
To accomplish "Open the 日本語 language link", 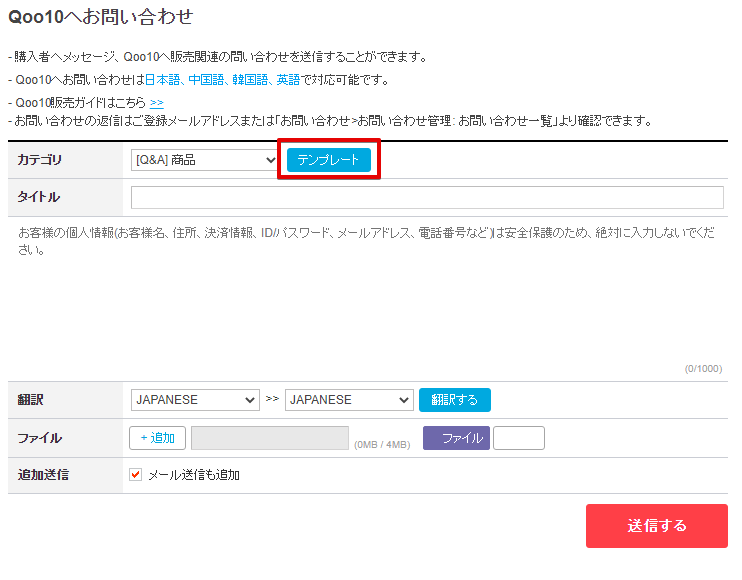I will click(161, 80).
